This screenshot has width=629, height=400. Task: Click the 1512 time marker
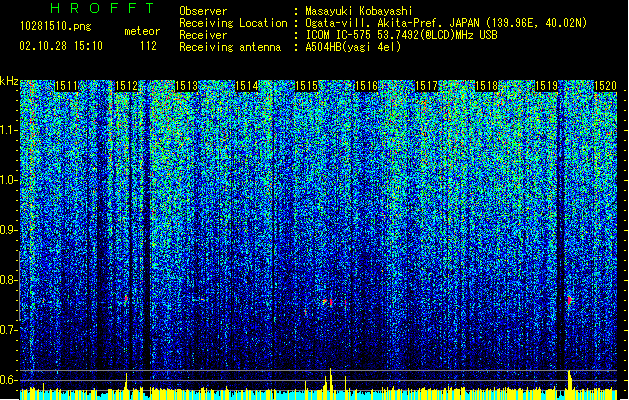(126, 86)
